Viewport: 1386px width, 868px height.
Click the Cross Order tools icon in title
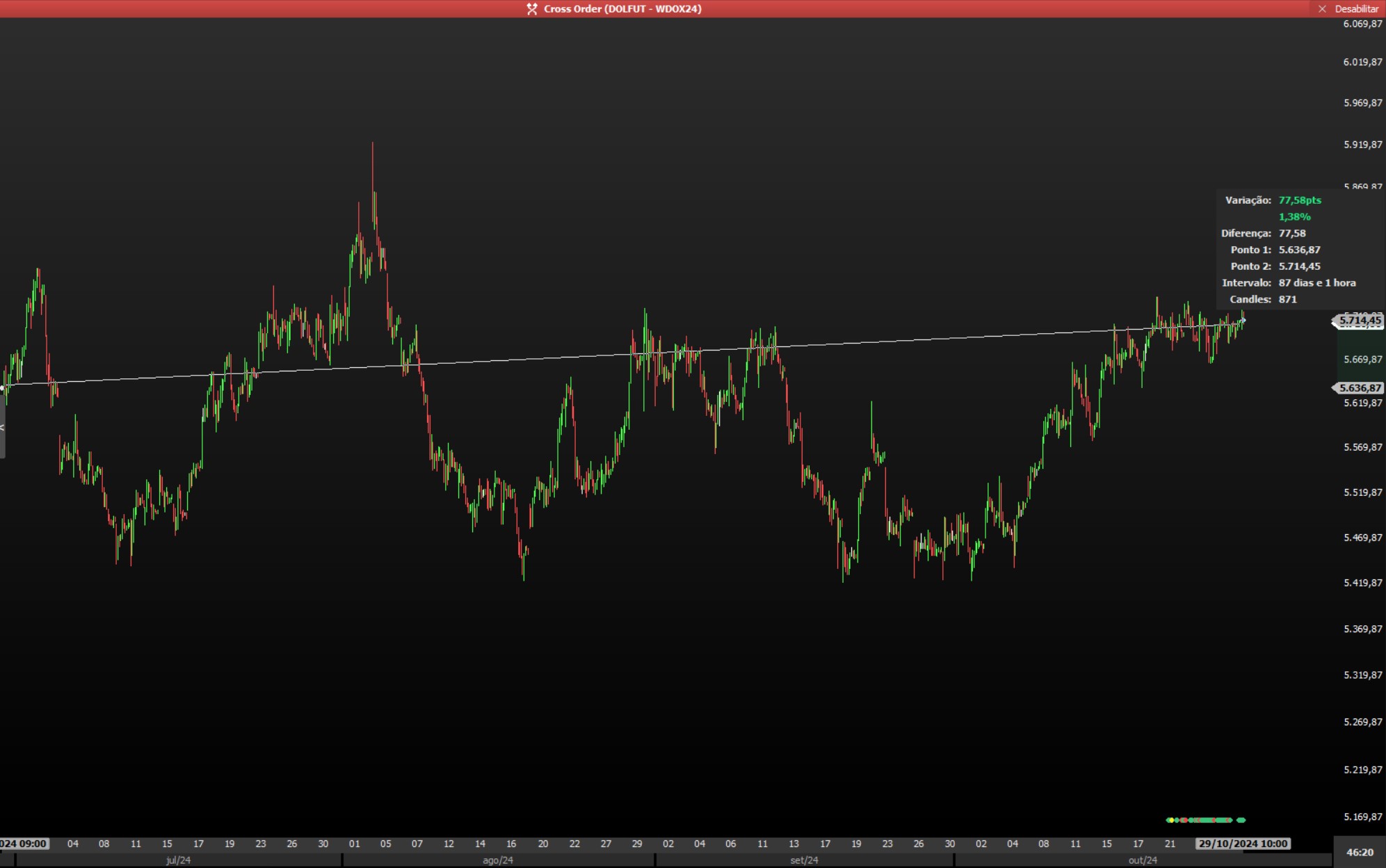point(532,9)
